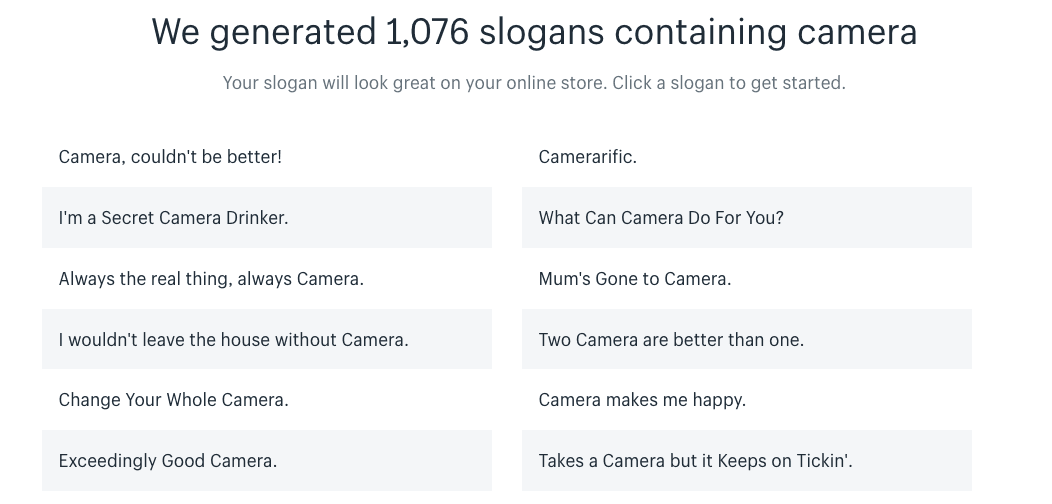Select "What Can Camera Do For You?"
Screen dimensions: 1052x504
coord(661,218)
